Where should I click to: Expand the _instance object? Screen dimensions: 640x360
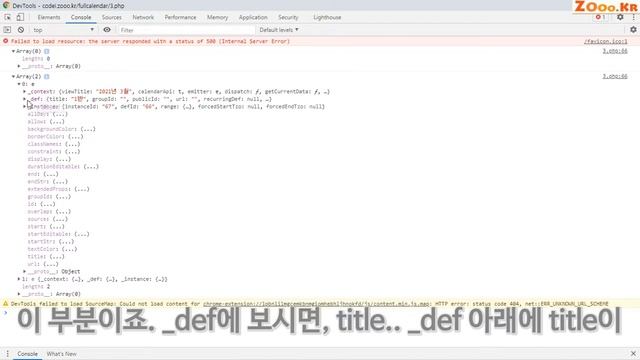coord(24,107)
